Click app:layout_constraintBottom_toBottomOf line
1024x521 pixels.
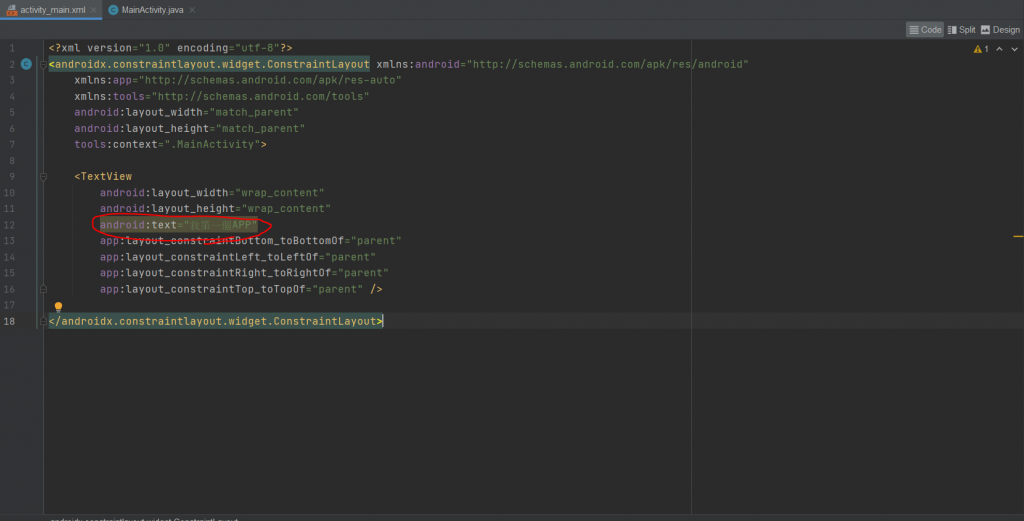(251, 241)
